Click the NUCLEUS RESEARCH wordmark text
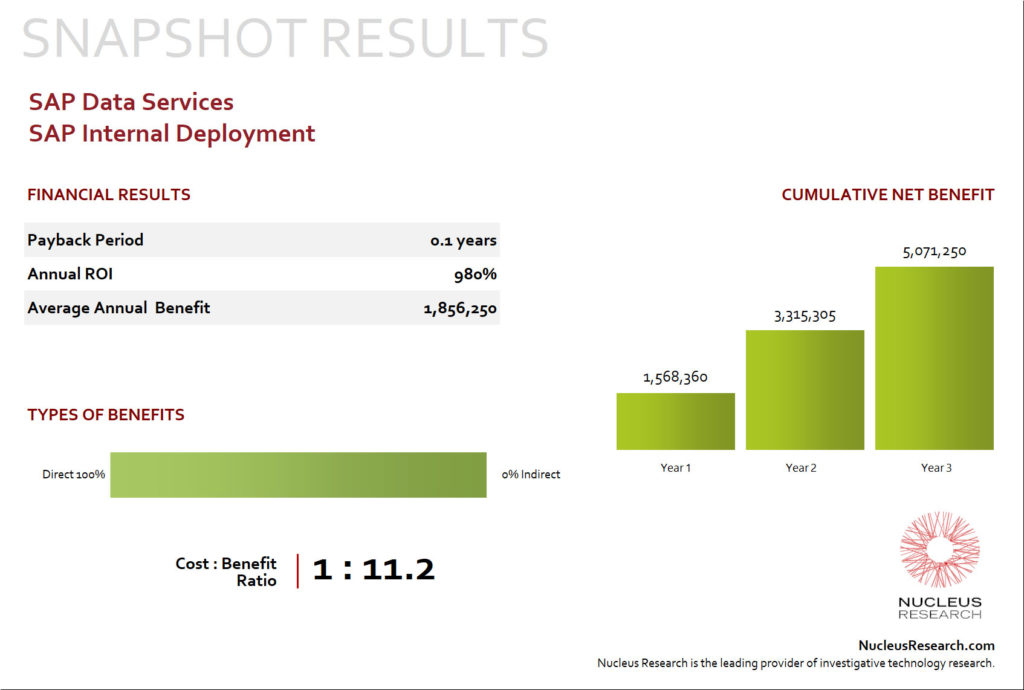Viewport: 1024px width, 690px height. click(940, 608)
